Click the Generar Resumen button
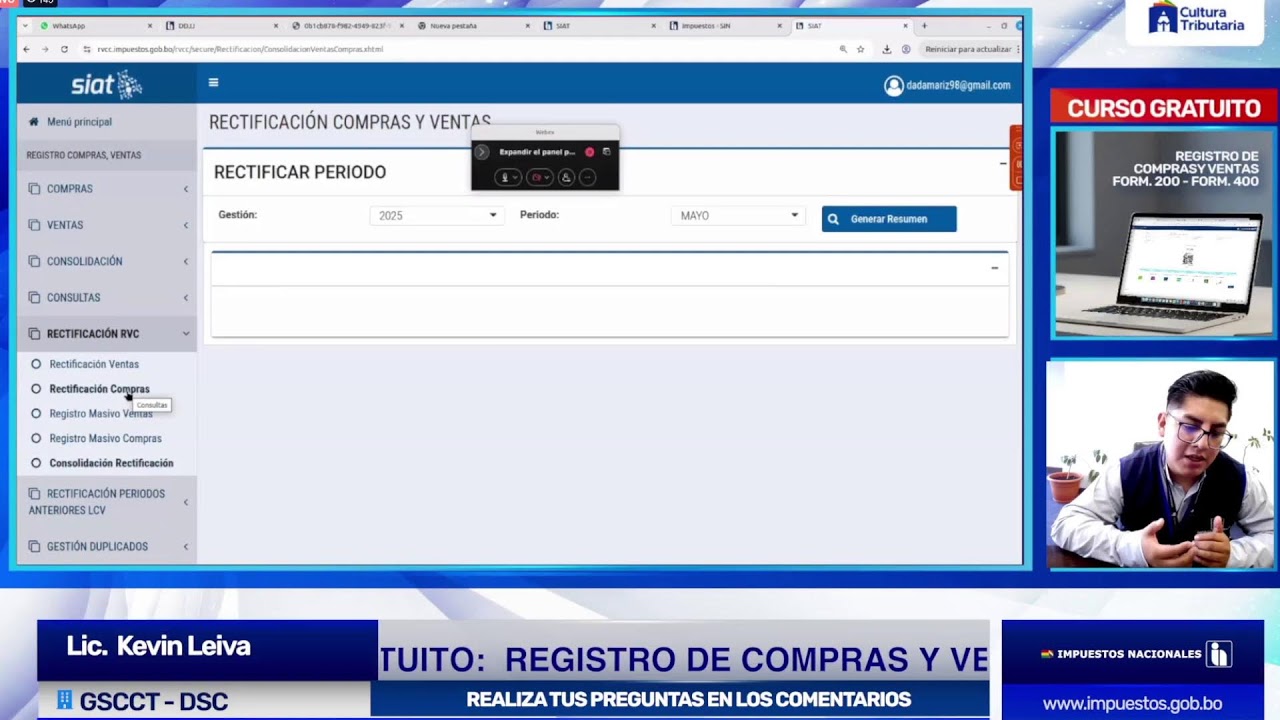Image resolution: width=1280 pixels, height=720 pixels. [x=889, y=219]
